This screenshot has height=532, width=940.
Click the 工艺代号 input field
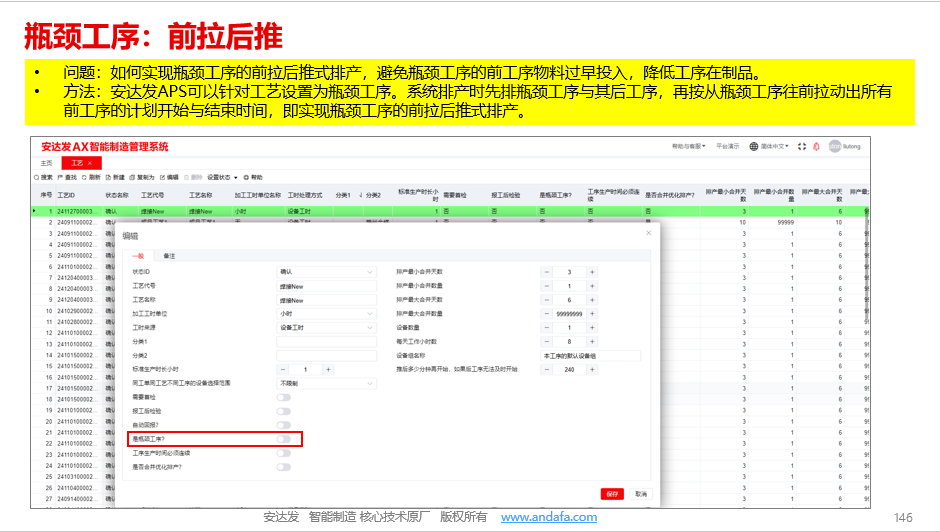pyautogui.click(x=327, y=286)
